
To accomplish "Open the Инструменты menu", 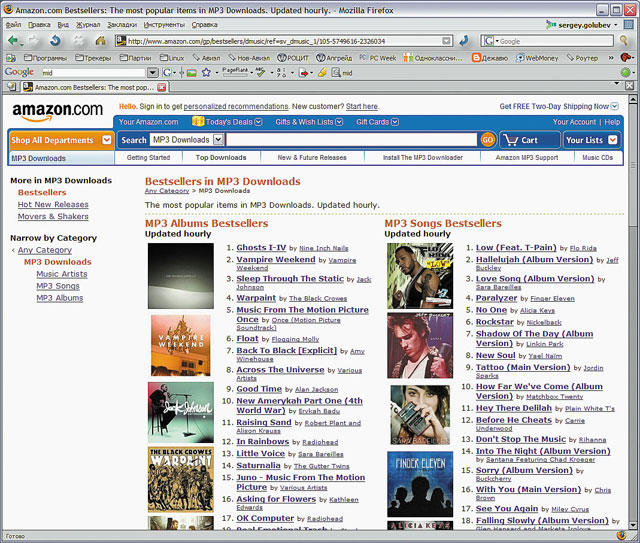I will (164, 24).
